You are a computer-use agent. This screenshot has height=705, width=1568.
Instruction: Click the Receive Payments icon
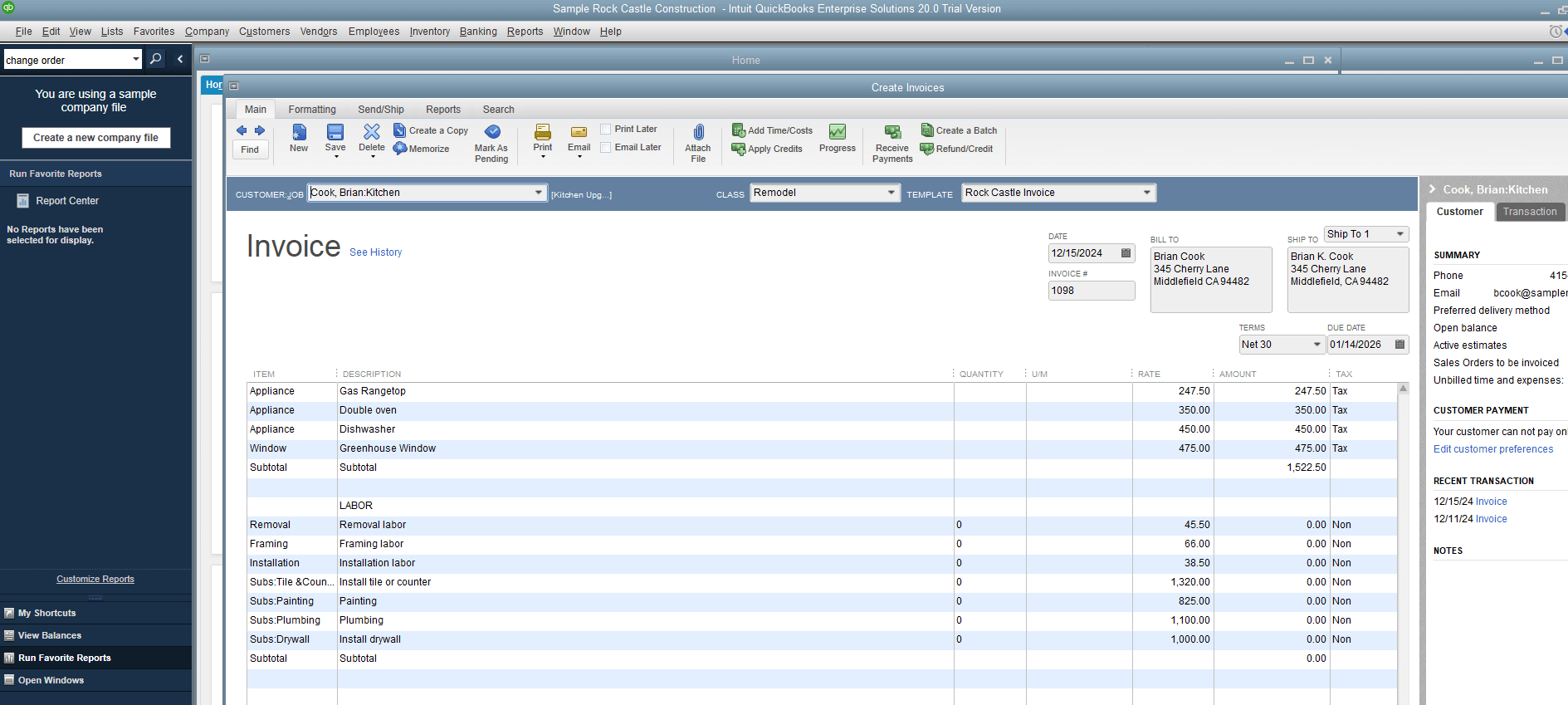(892, 133)
